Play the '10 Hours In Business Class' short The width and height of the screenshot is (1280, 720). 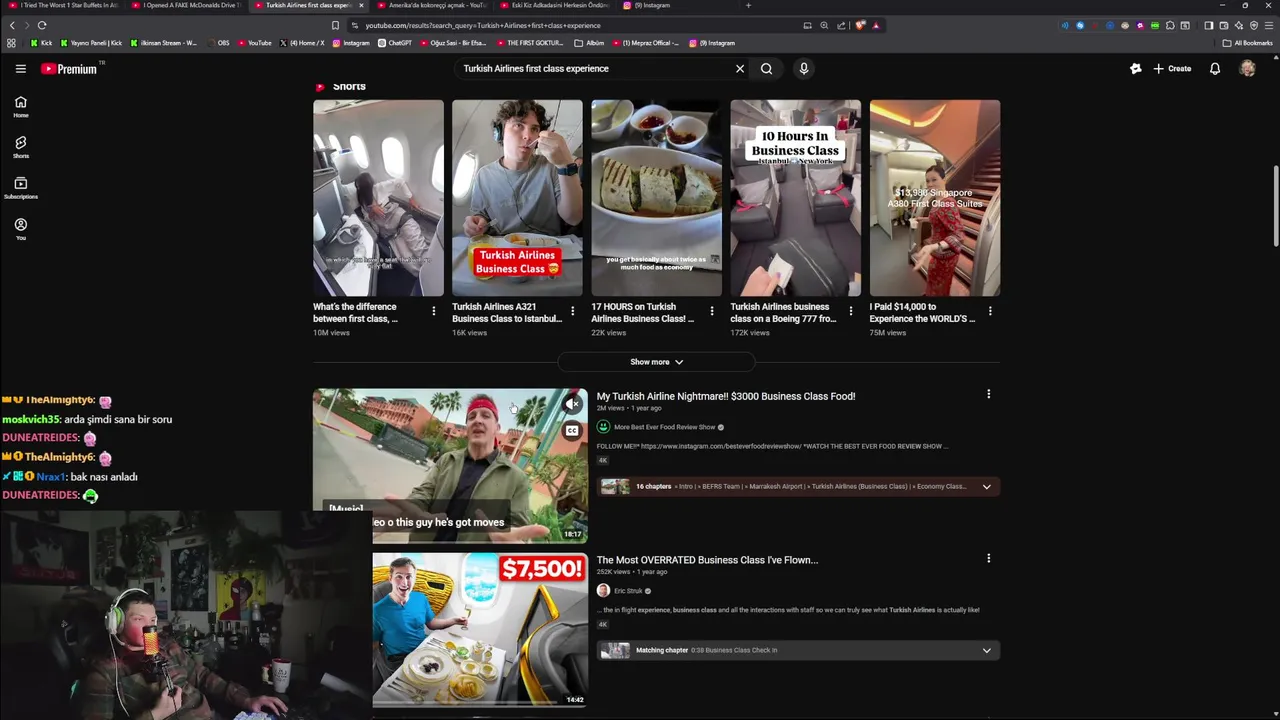pyautogui.click(x=795, y=198)
